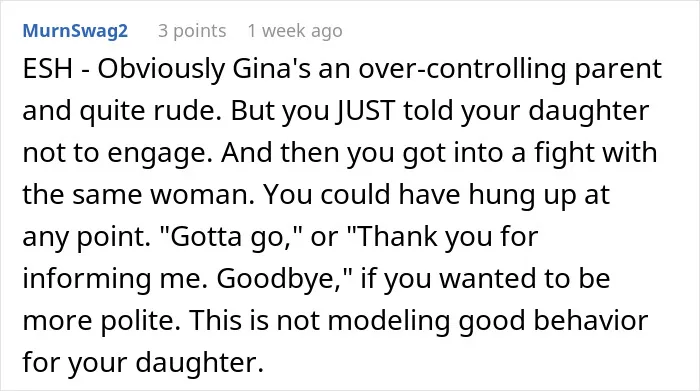The width and height of the screenshot is (700, 391).
Task: Click the phrase 'the same woman'
Action: [x=138, y=195]
